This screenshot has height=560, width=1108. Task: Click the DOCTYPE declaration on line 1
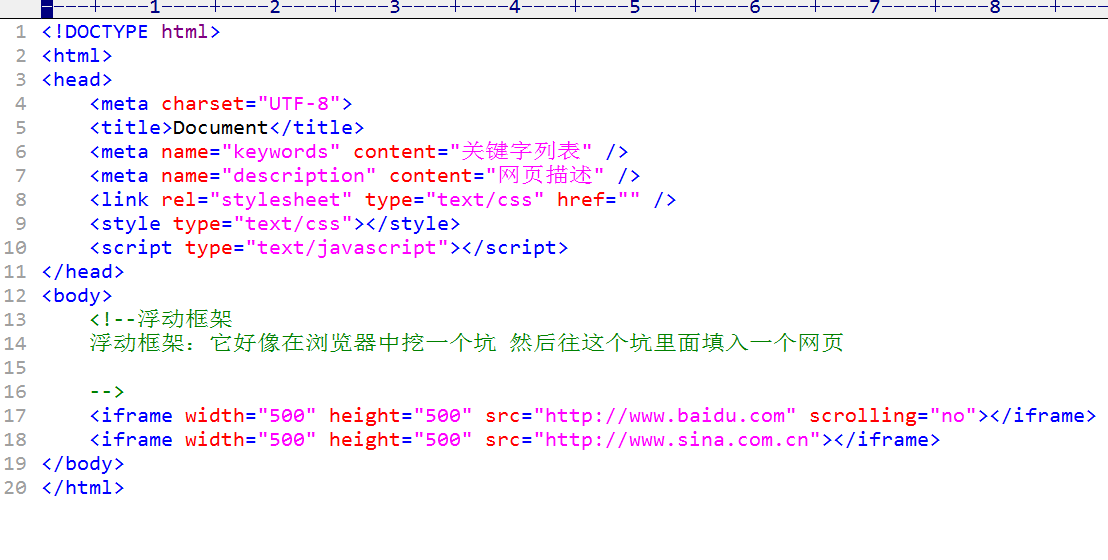coord(131,32)
